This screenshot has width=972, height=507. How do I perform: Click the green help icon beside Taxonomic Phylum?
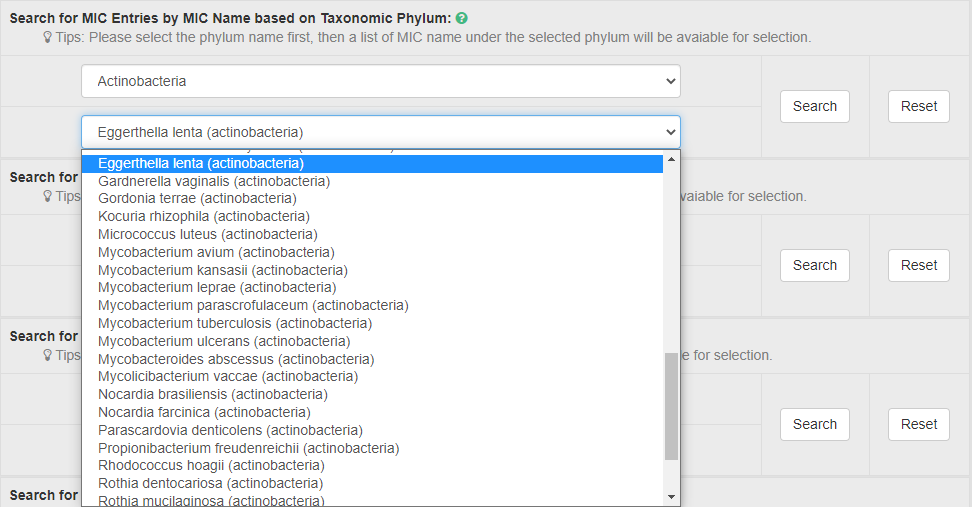pos(462,19)
